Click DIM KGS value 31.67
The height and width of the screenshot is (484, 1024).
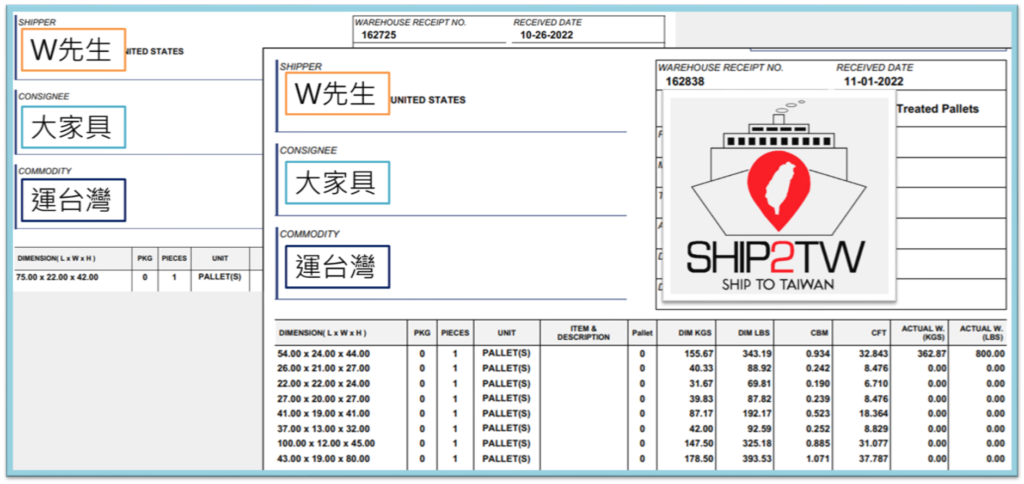point(701,383)
